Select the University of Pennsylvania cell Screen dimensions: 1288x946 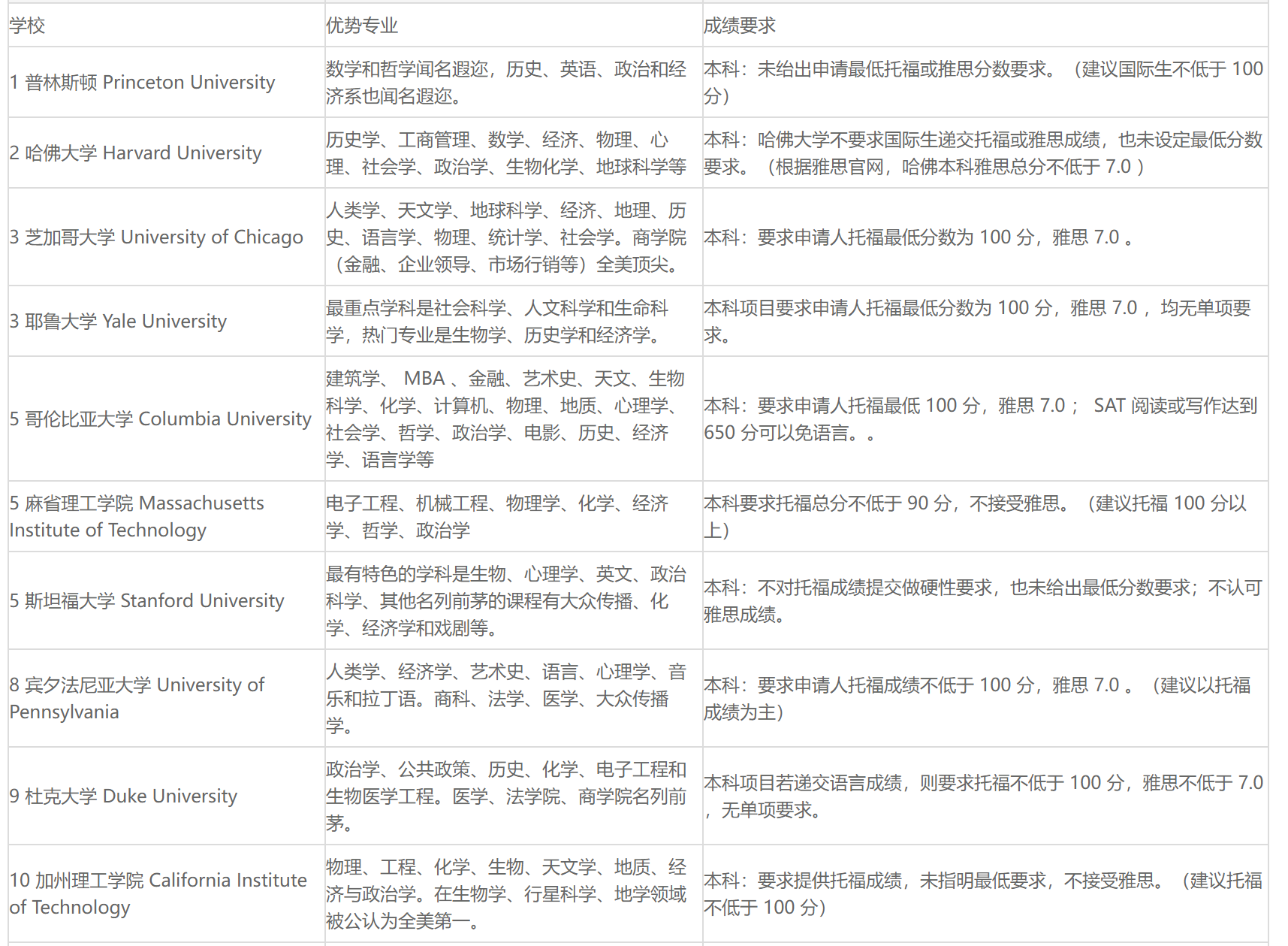tap(137, 699)
